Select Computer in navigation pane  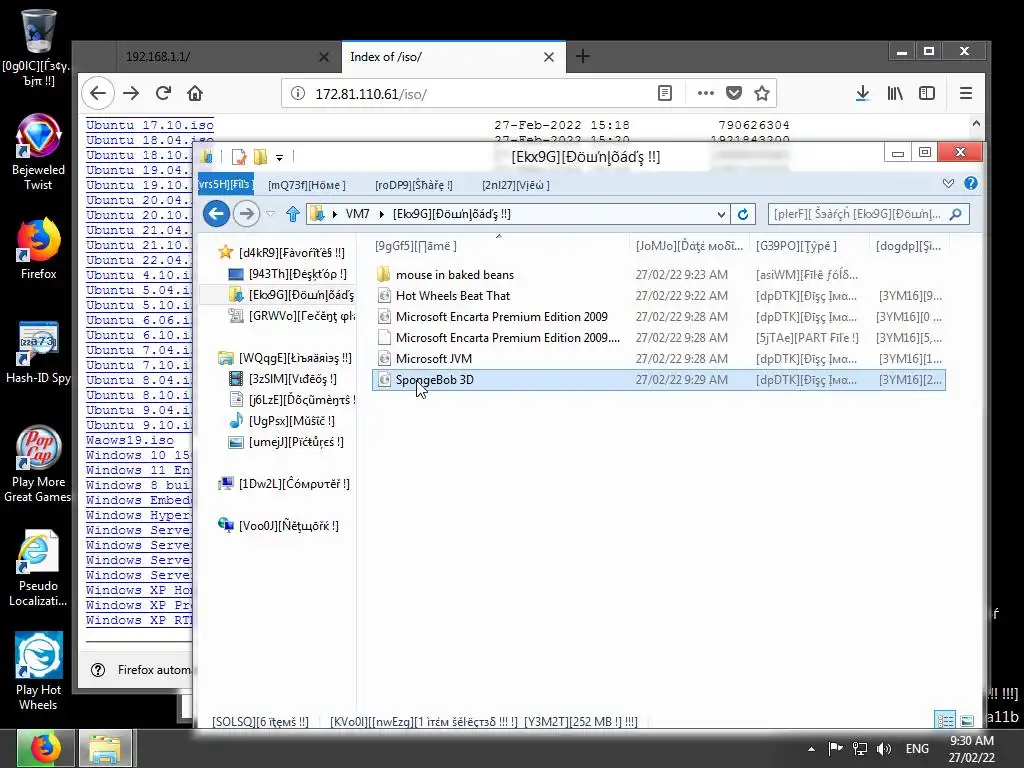285,483
